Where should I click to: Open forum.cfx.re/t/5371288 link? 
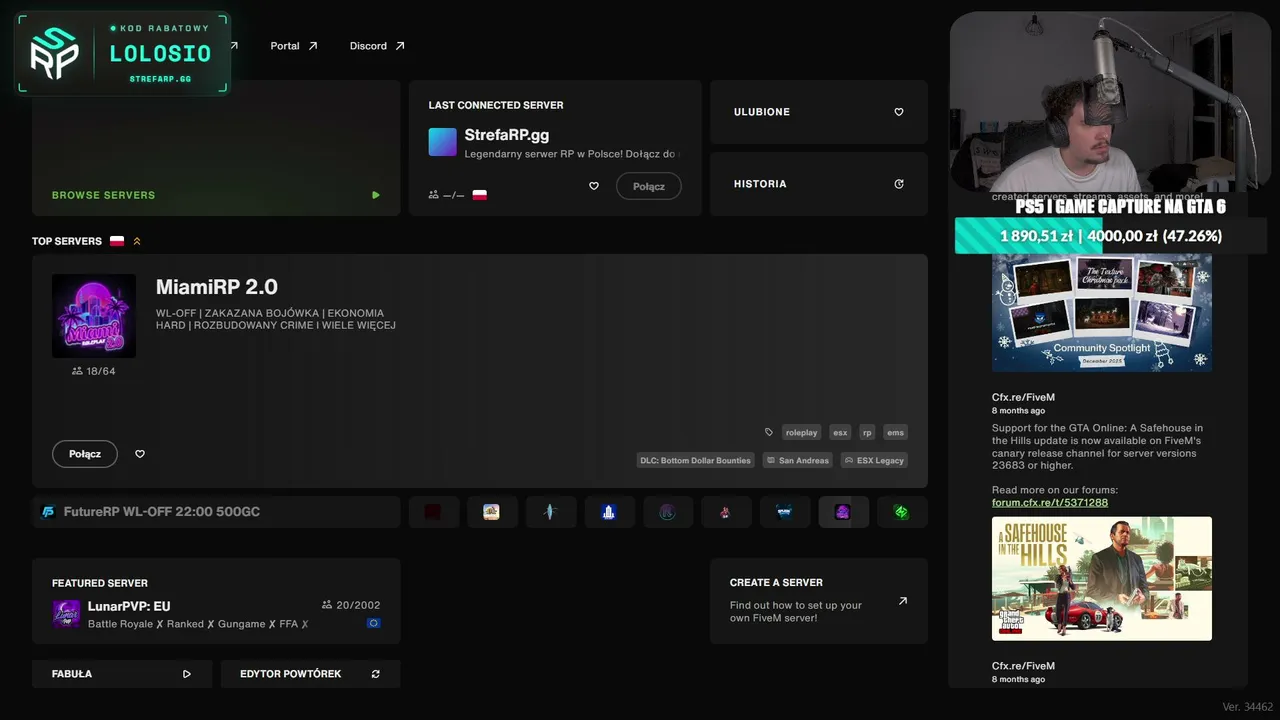pos(1050,502)
